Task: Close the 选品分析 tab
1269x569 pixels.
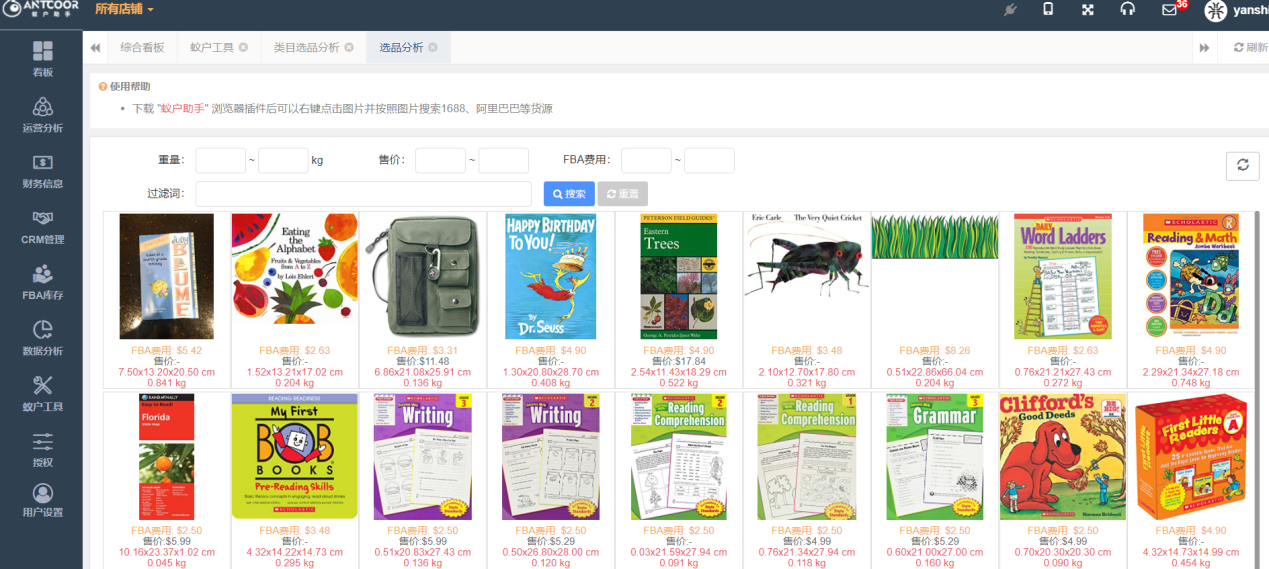Action: pyautogui.click(x=433, y=47)
